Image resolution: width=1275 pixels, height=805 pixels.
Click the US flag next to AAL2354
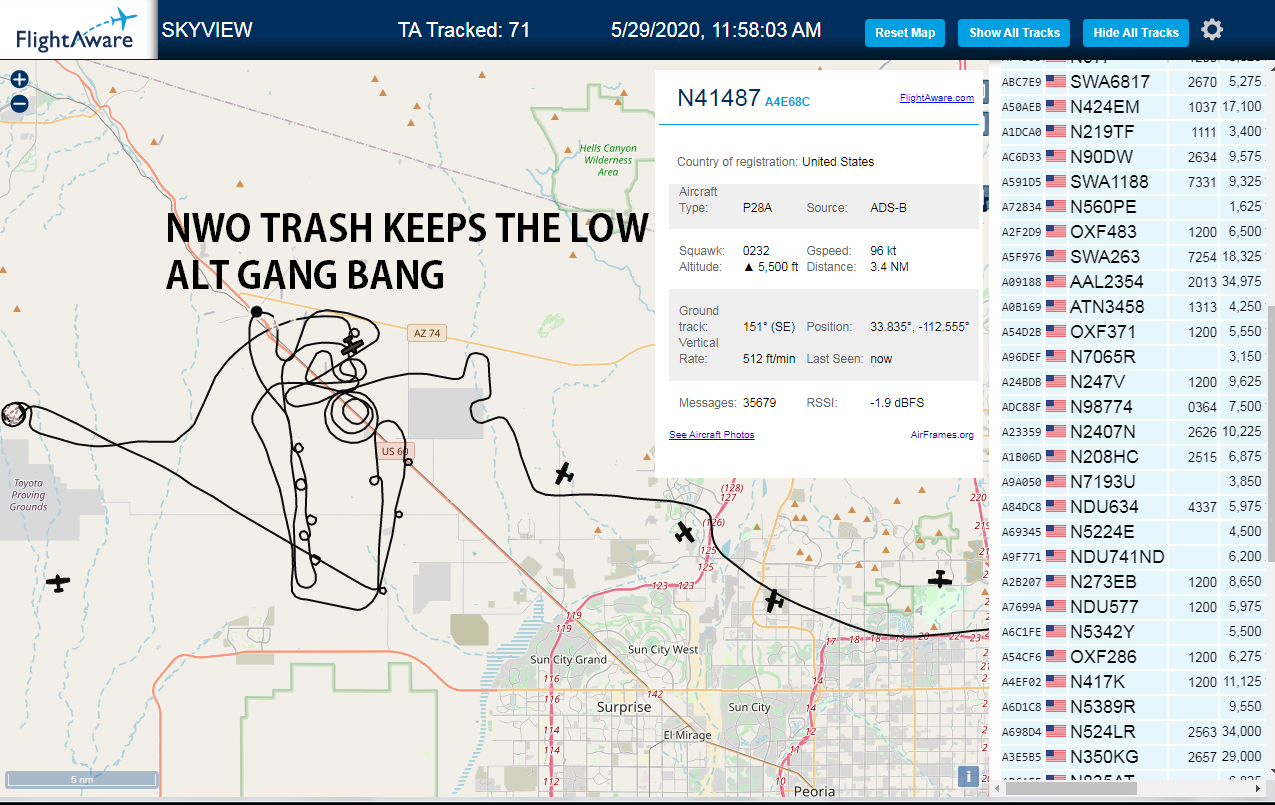(x=1055, y=282)
